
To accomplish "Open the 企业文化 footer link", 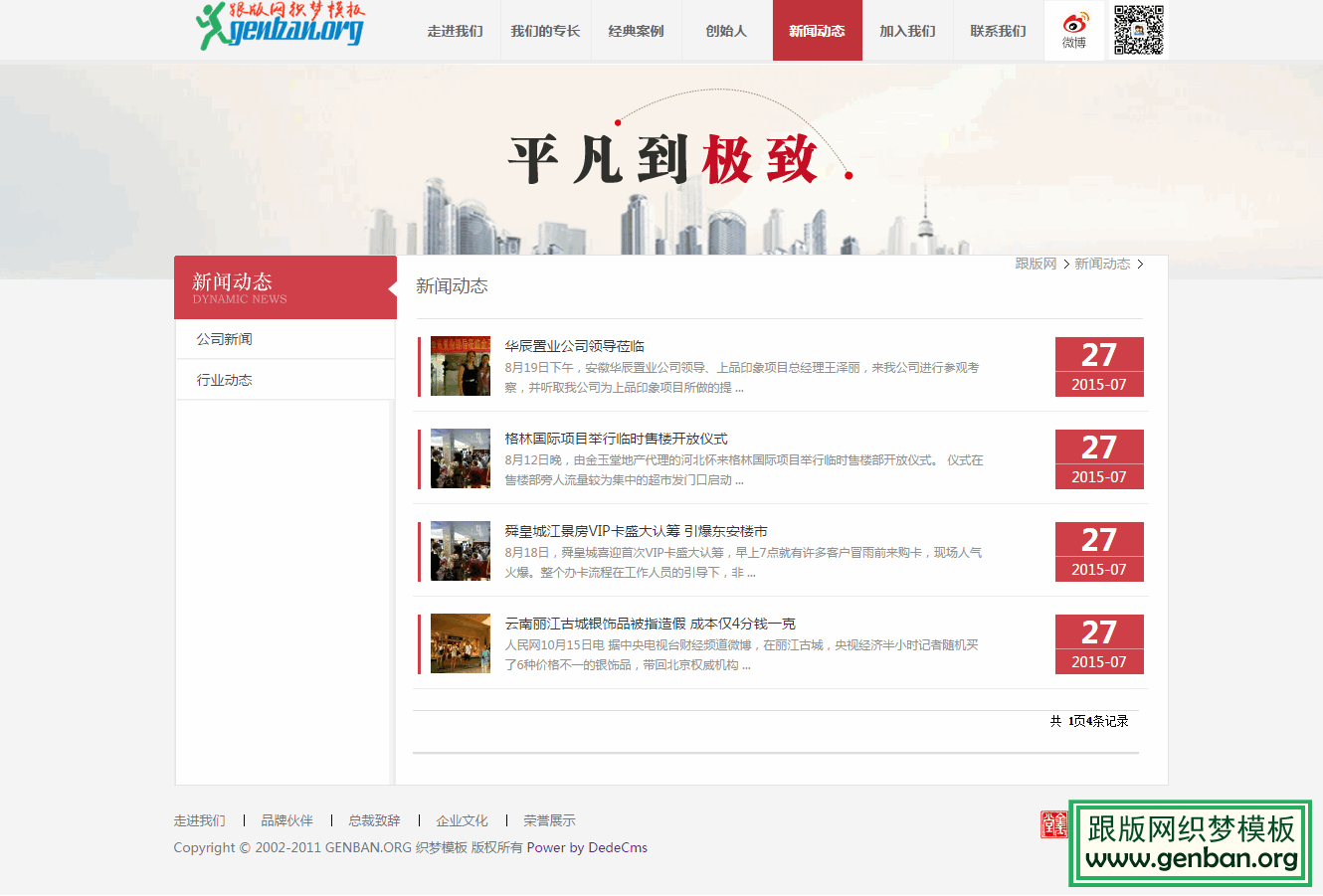I will click(x=462, y=819).
